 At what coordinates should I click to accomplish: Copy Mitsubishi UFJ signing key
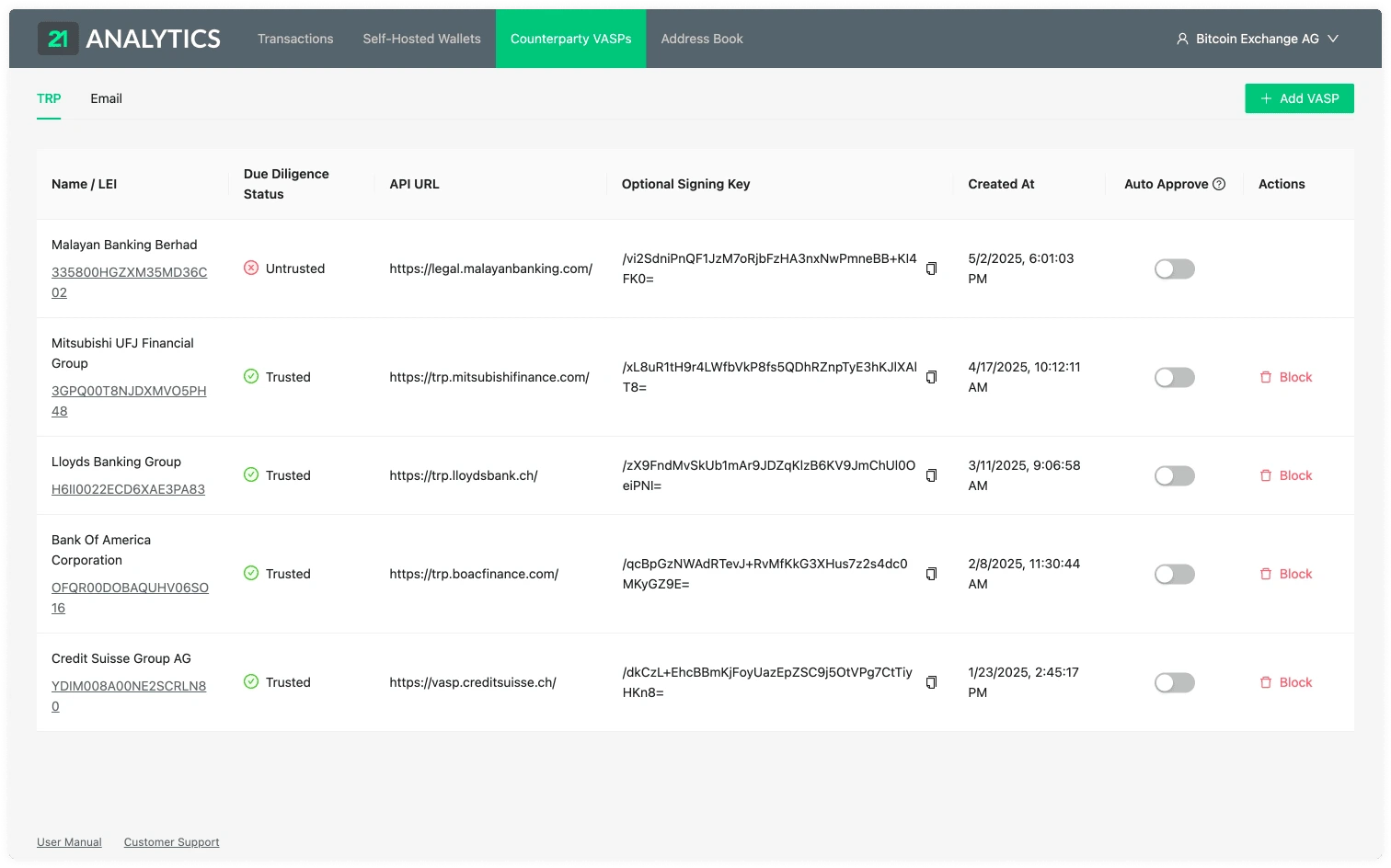click(x=931, y=377)
